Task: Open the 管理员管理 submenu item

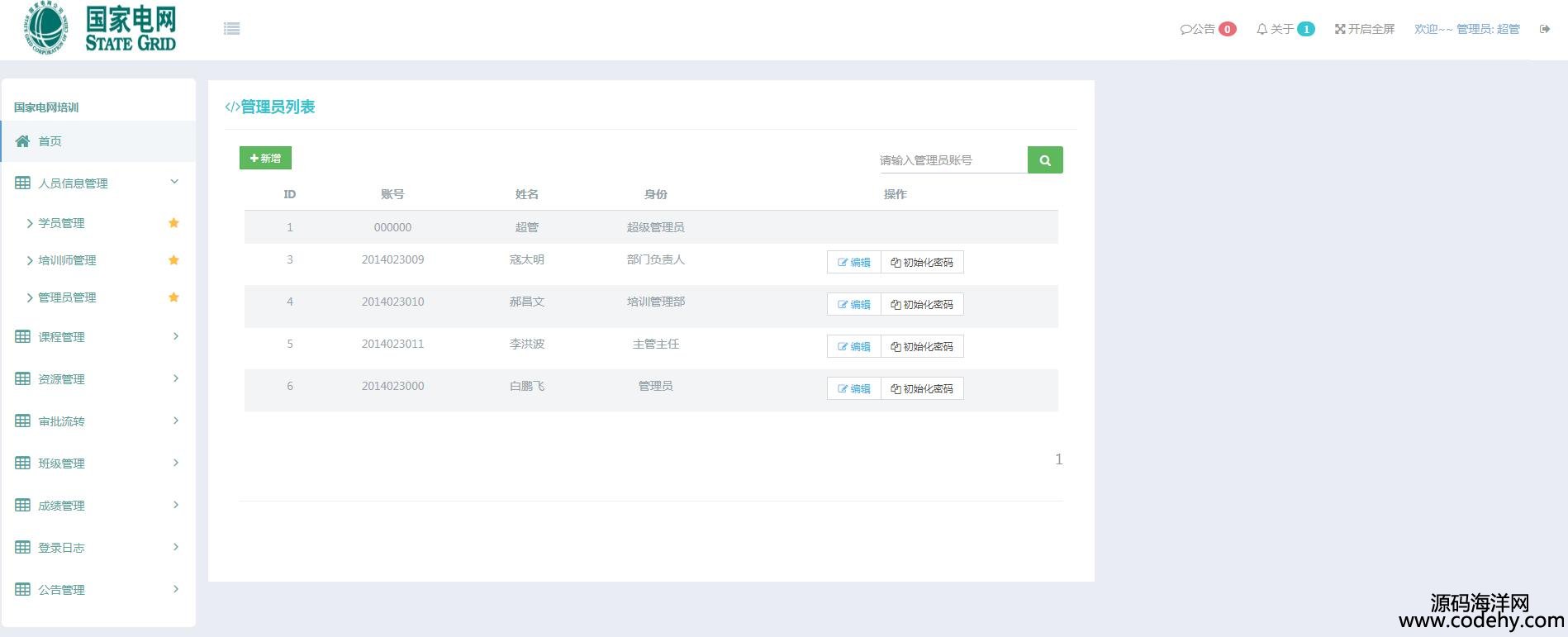Action: click(67, 297)
